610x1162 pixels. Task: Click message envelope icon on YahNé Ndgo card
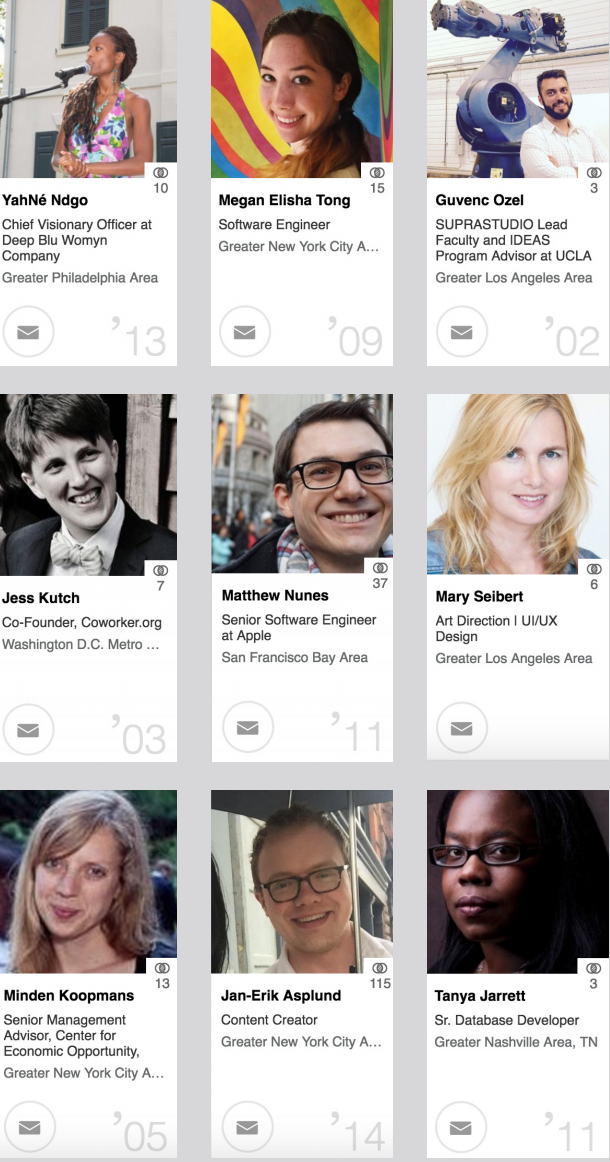[x=28, y=331]
